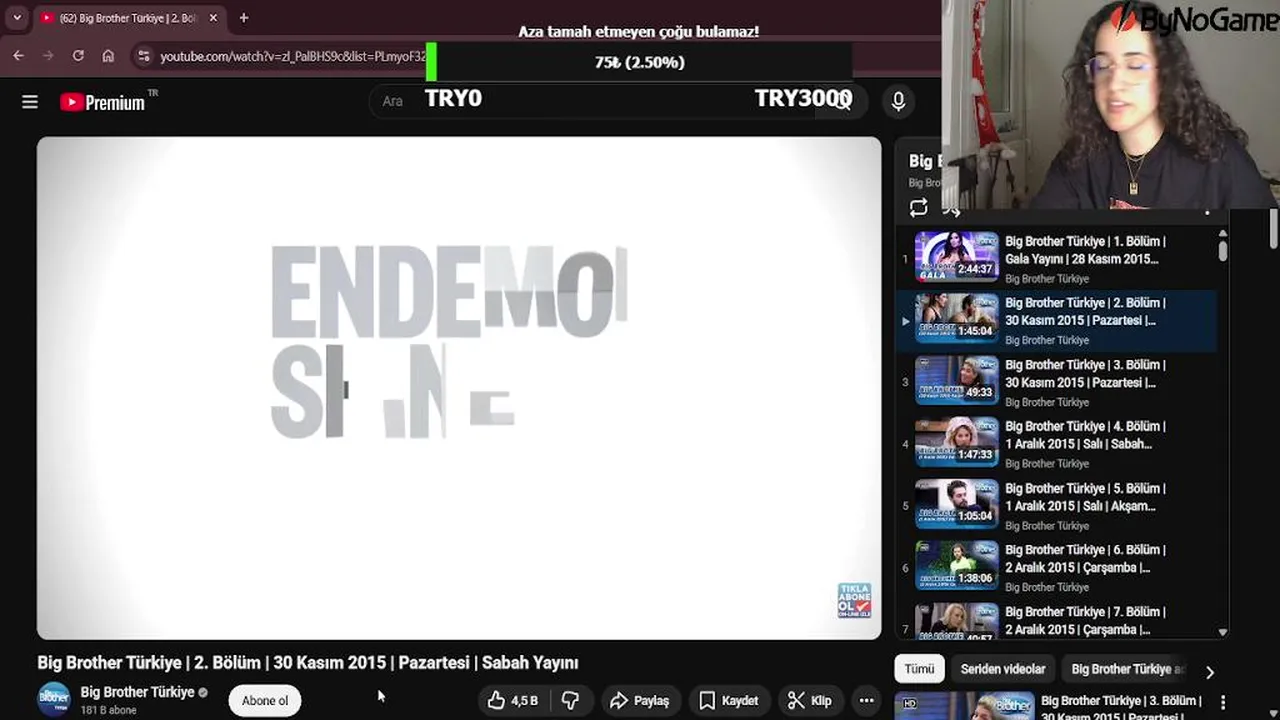Image resolution: width=1280 pixels, height=720 pixels.
Task: Show more filter chips with the right arrow
Action: coord(1210,672)
